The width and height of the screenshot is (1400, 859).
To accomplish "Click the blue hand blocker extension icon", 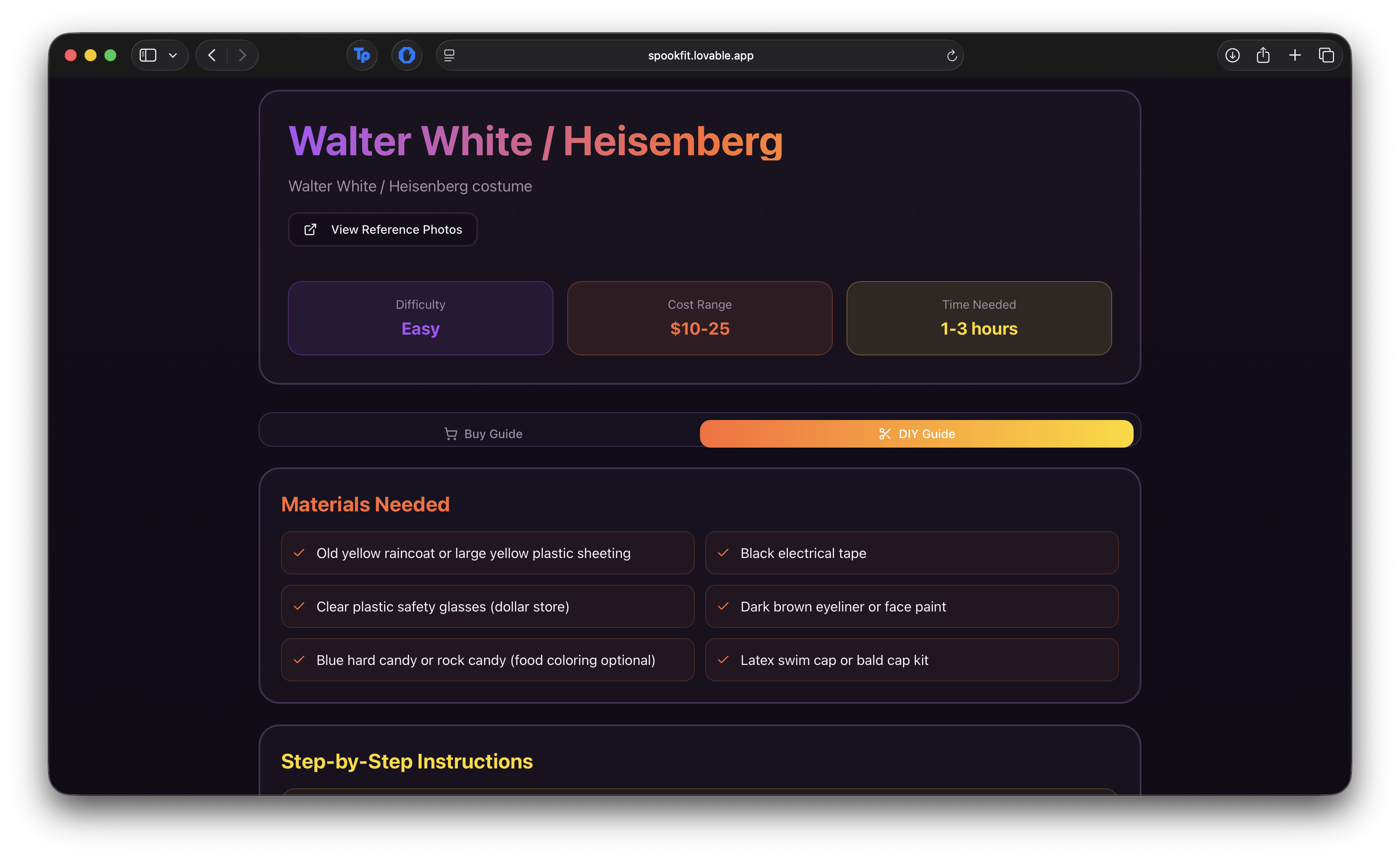I will coord(406,55).
